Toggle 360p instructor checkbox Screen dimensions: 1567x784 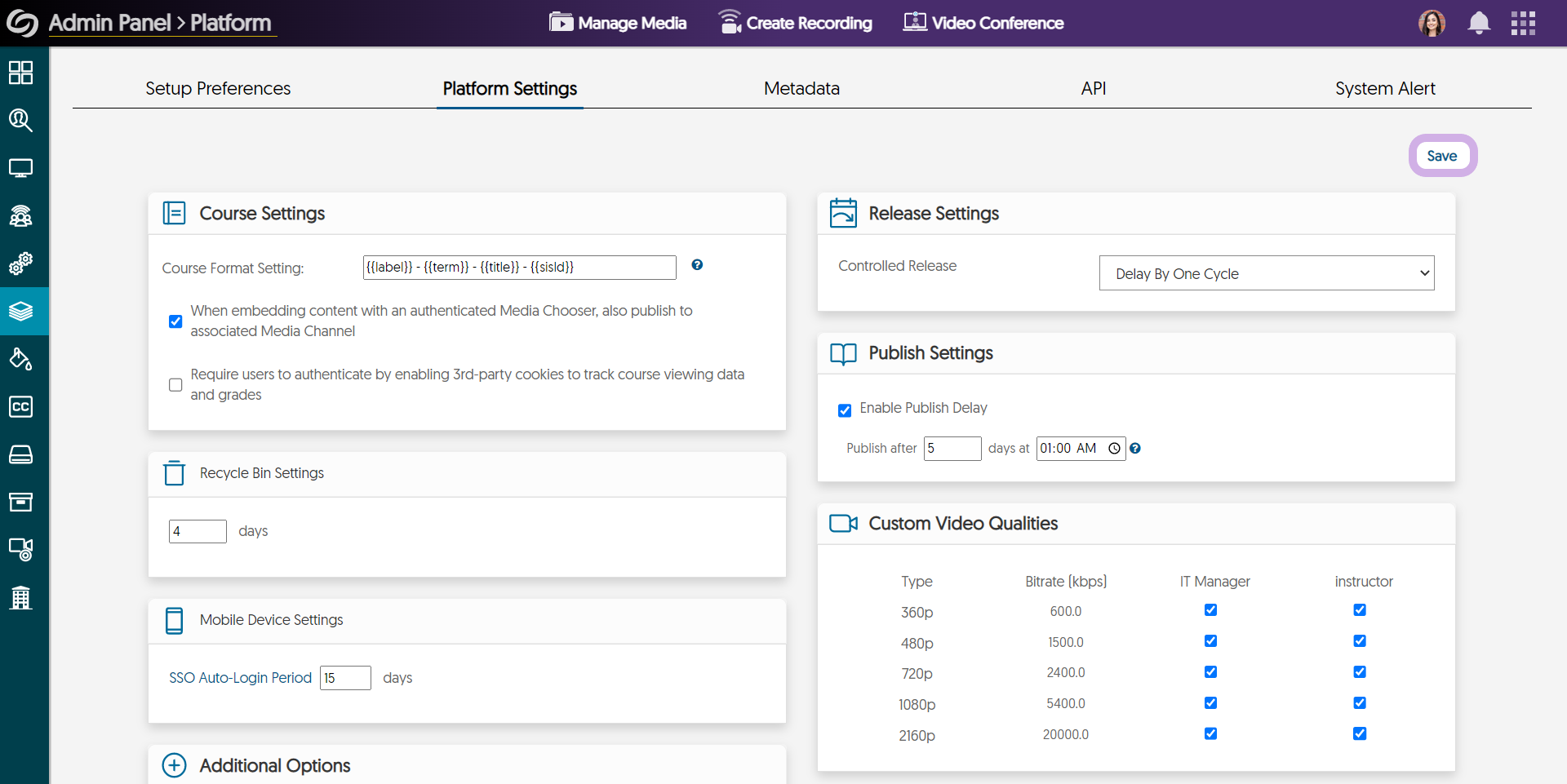click(1360, 610)
